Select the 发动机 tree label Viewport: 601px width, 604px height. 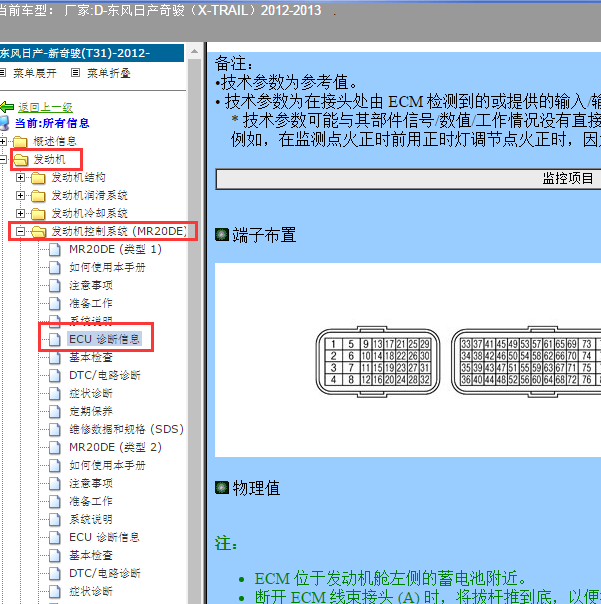click(x=49, y=159)
